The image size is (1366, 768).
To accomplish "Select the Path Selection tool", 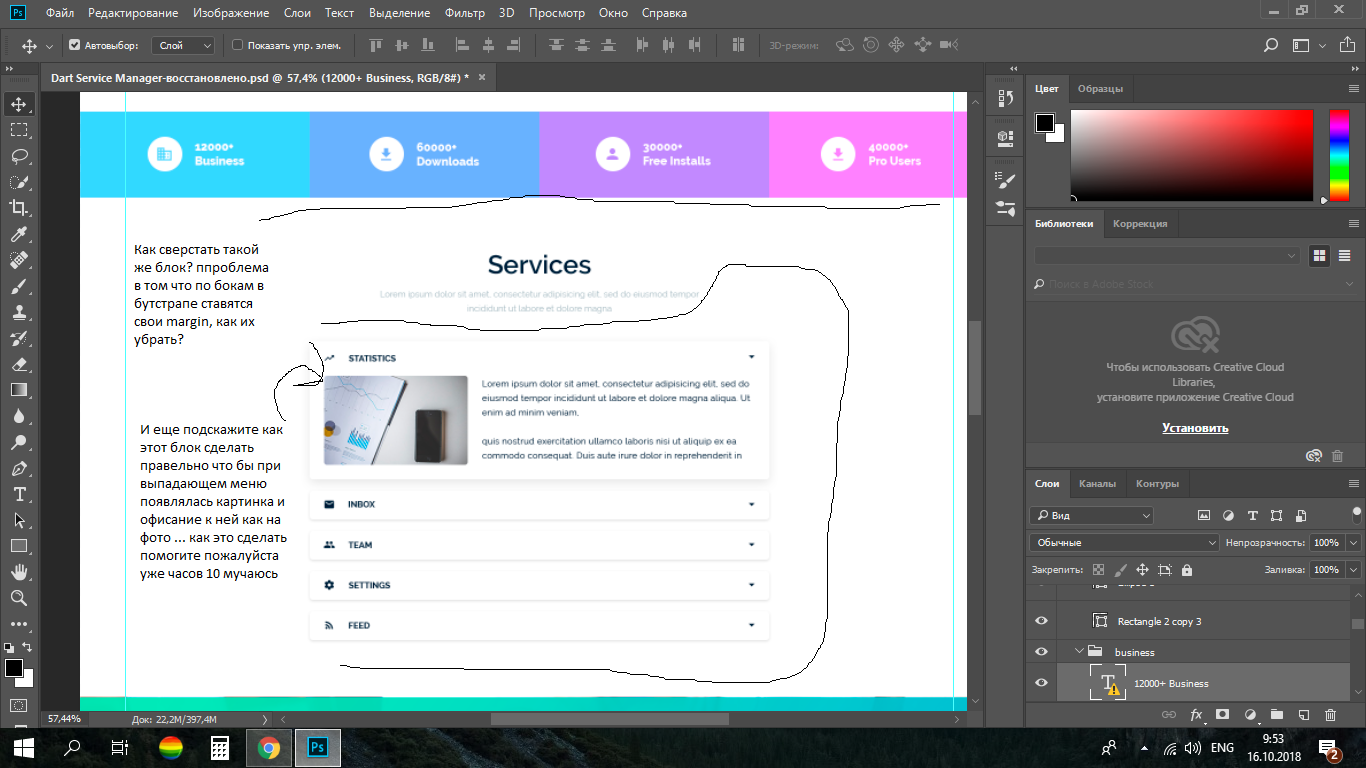I will coord(18,520).
